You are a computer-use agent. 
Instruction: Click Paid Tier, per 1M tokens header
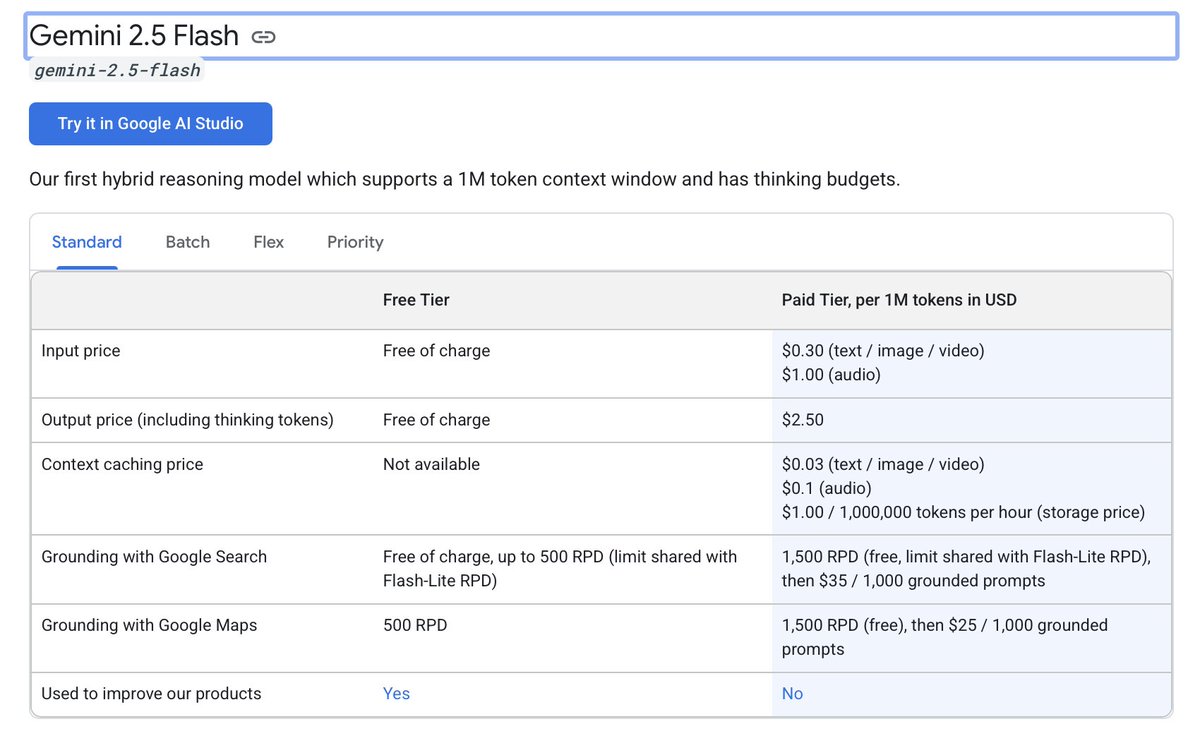[x=899, y=300]
